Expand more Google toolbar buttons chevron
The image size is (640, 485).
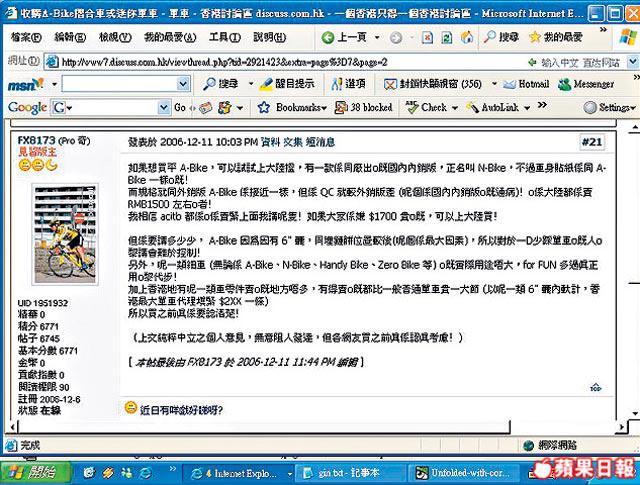pos(542,105)
